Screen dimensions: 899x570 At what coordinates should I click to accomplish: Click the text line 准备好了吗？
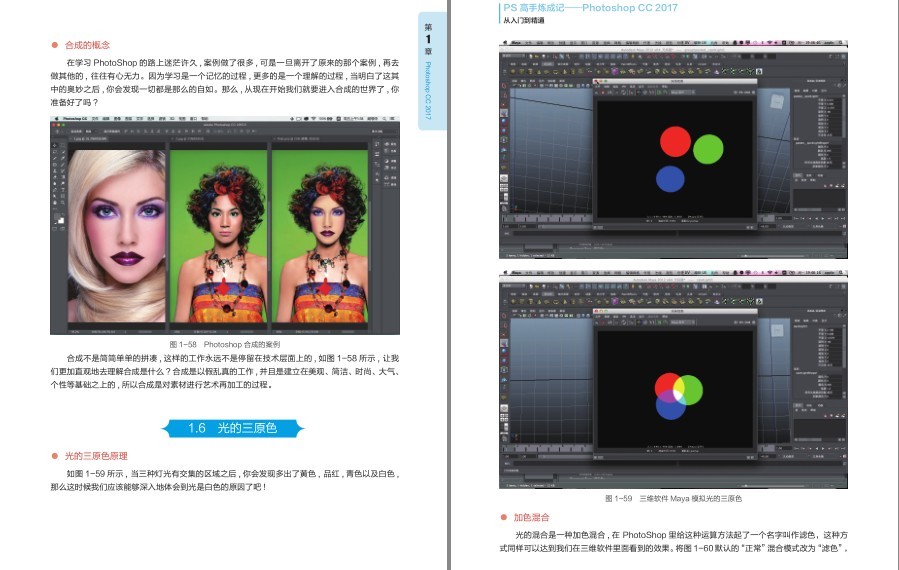(75, 102)
